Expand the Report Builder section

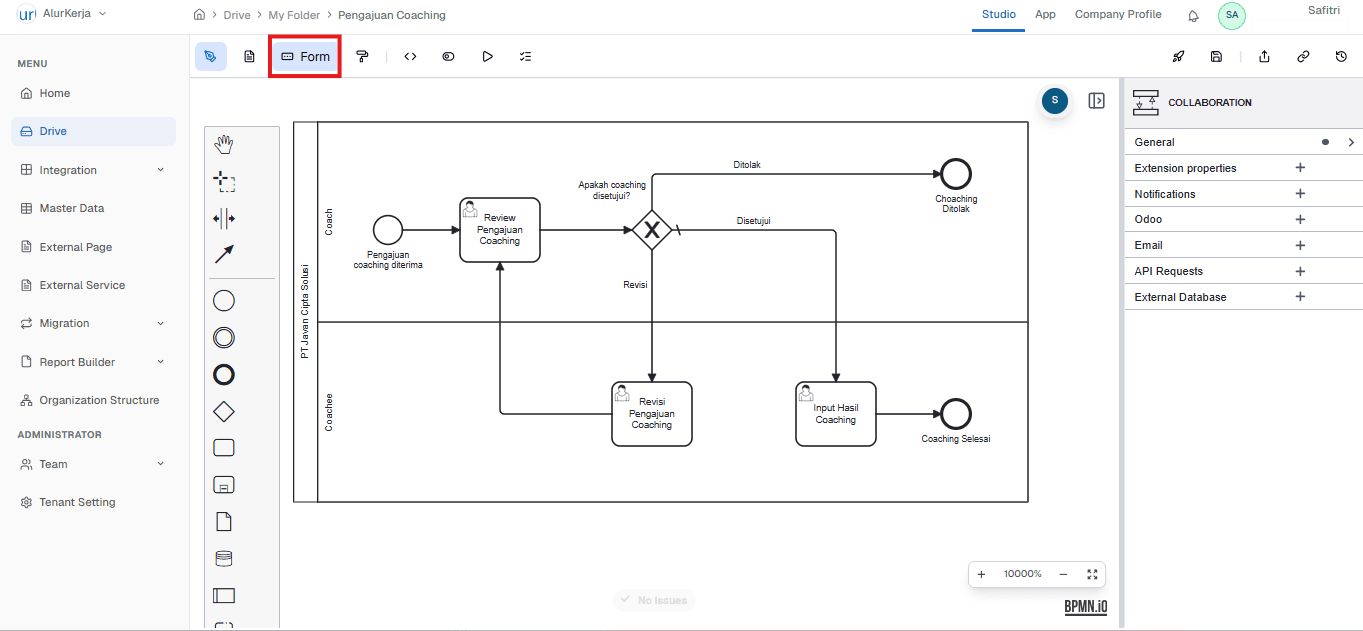[92, 361]
